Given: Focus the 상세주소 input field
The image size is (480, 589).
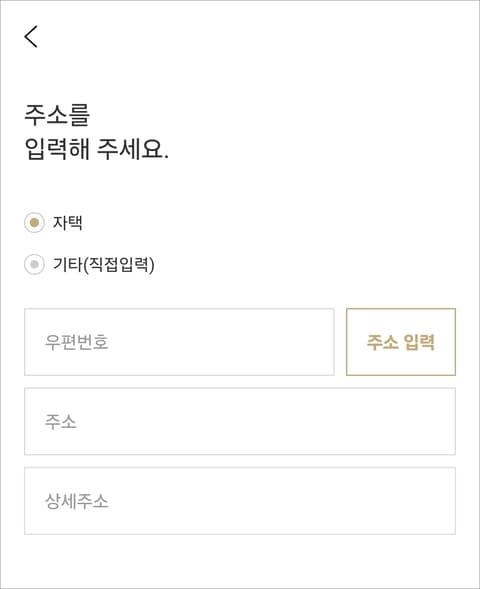Looking at the screenshot, I should [x=240, y=501].
